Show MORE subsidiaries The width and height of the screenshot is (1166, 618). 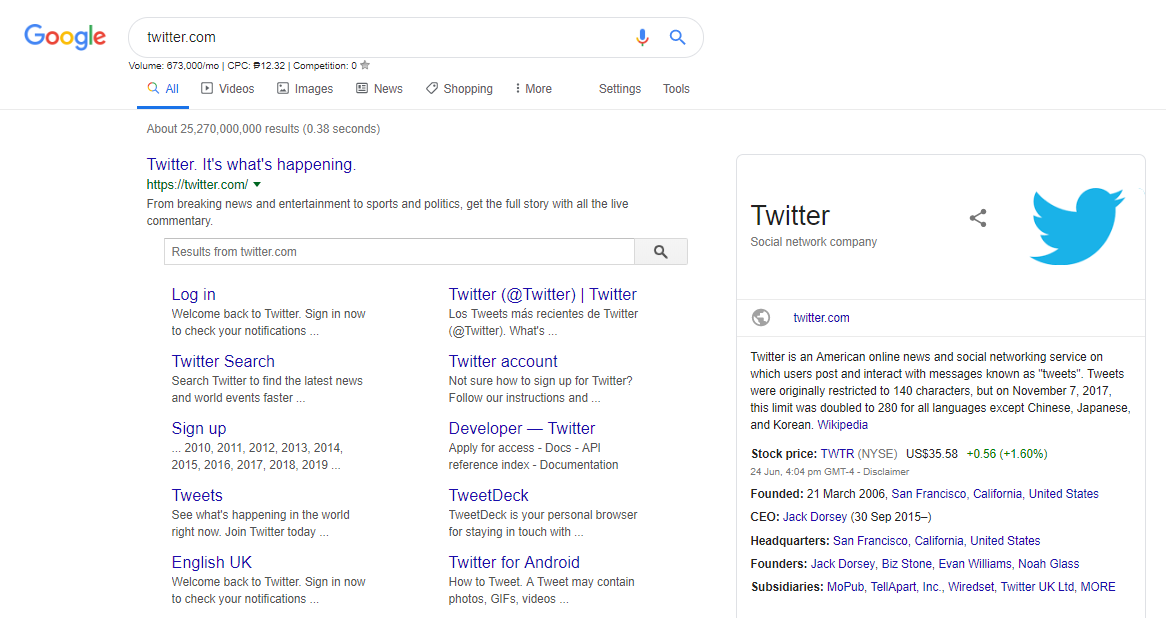click(x=1098, y=587)
